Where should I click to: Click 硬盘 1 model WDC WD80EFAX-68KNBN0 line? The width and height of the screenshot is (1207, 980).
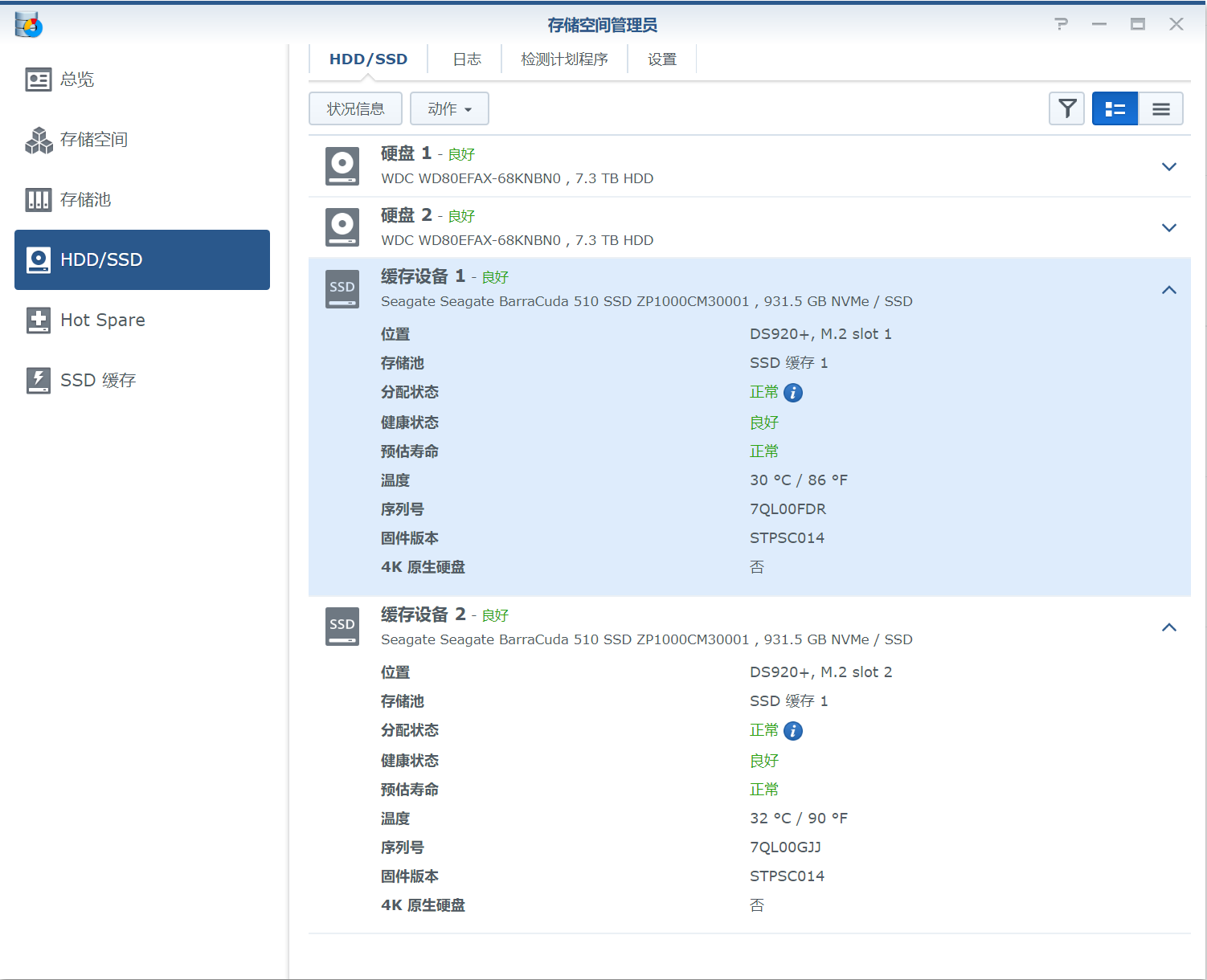[x=517, y=178]
